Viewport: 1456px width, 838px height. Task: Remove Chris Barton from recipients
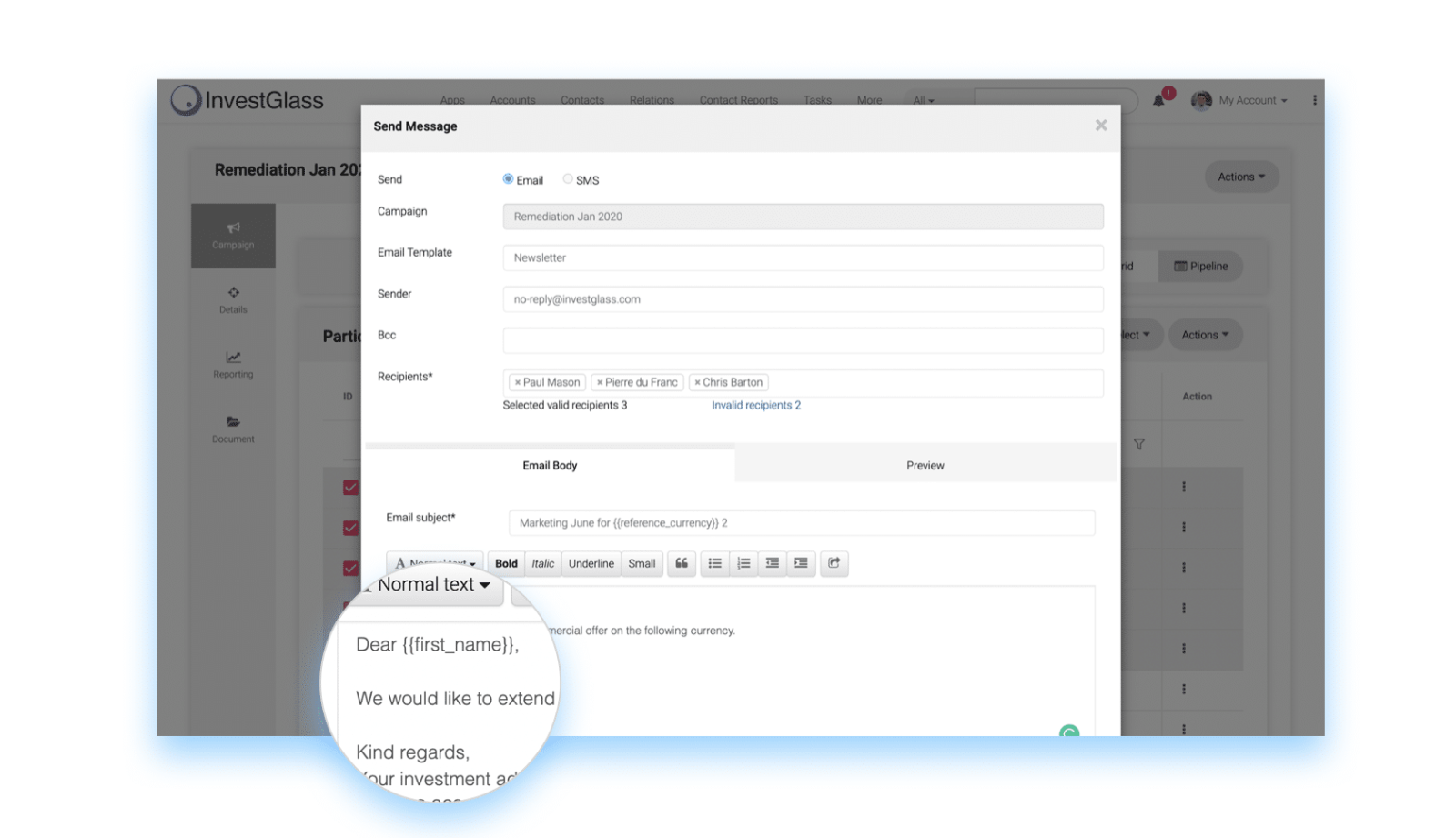[697, 383]
